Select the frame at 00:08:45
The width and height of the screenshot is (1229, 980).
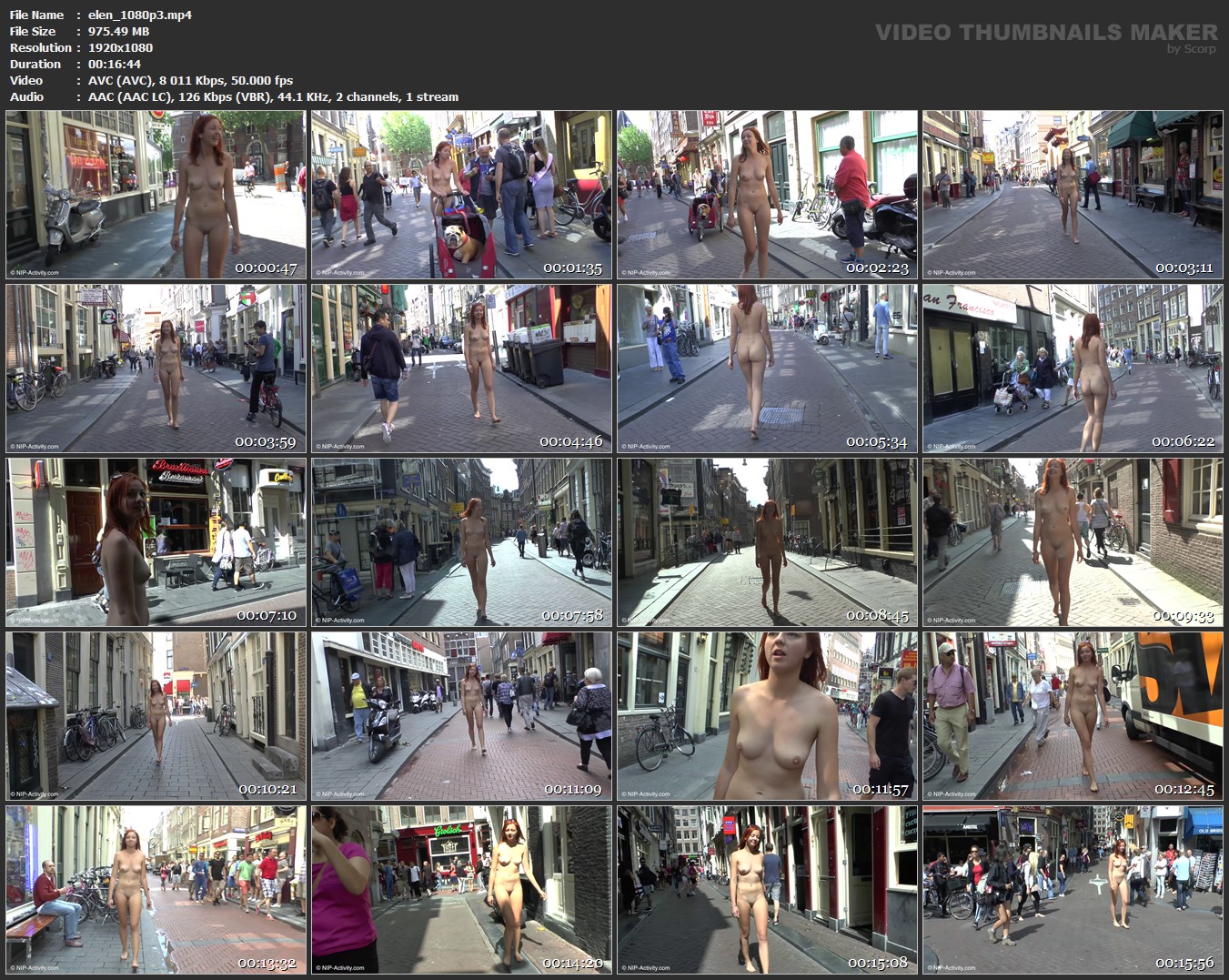pyautogui.click(x=768, y=542)
